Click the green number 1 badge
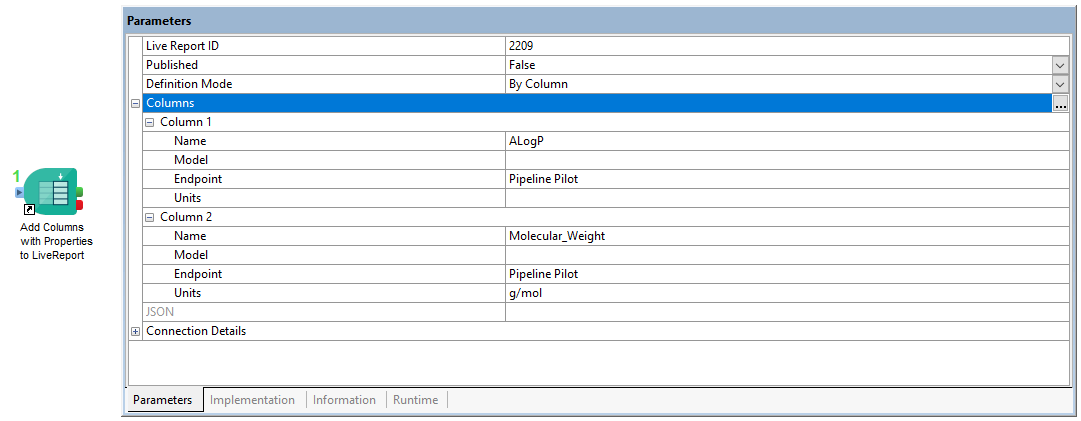1081x421 pixels. coord(17,176)
